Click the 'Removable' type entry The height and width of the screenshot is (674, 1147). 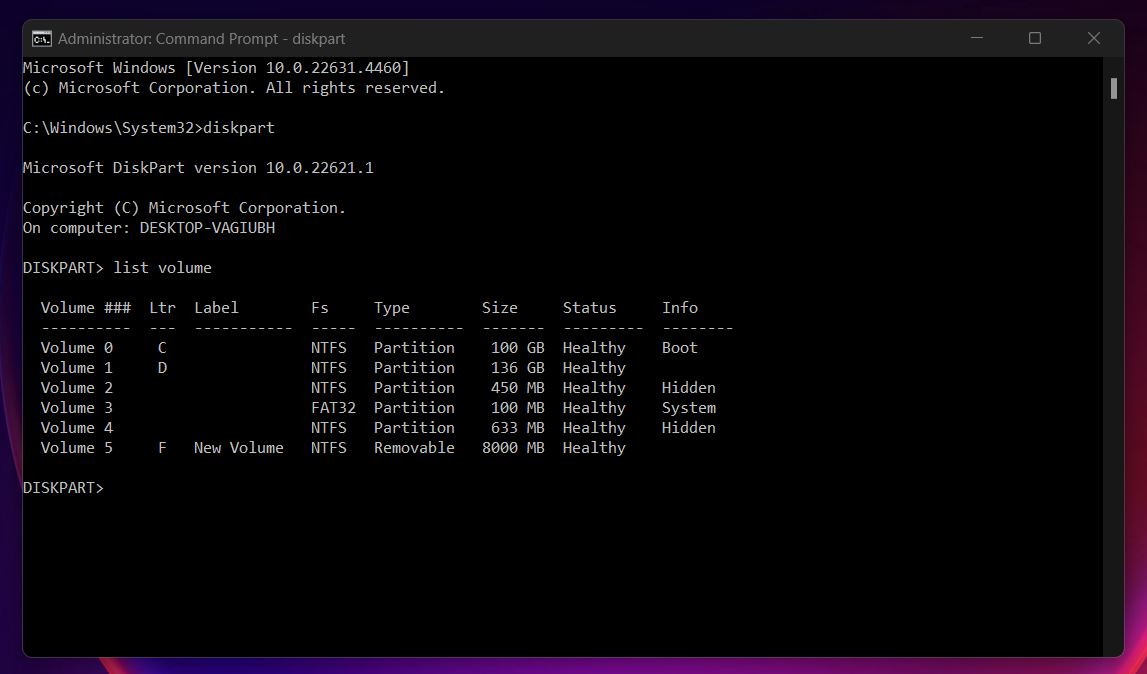414,448
